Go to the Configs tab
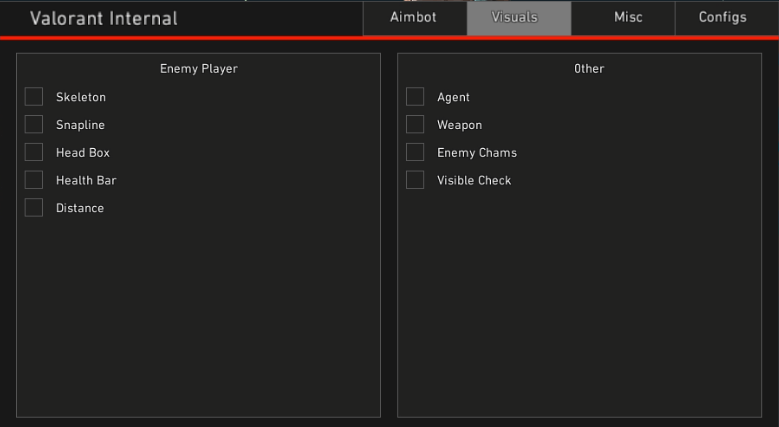The image size is (779, 427). click(x=722, y=18)
